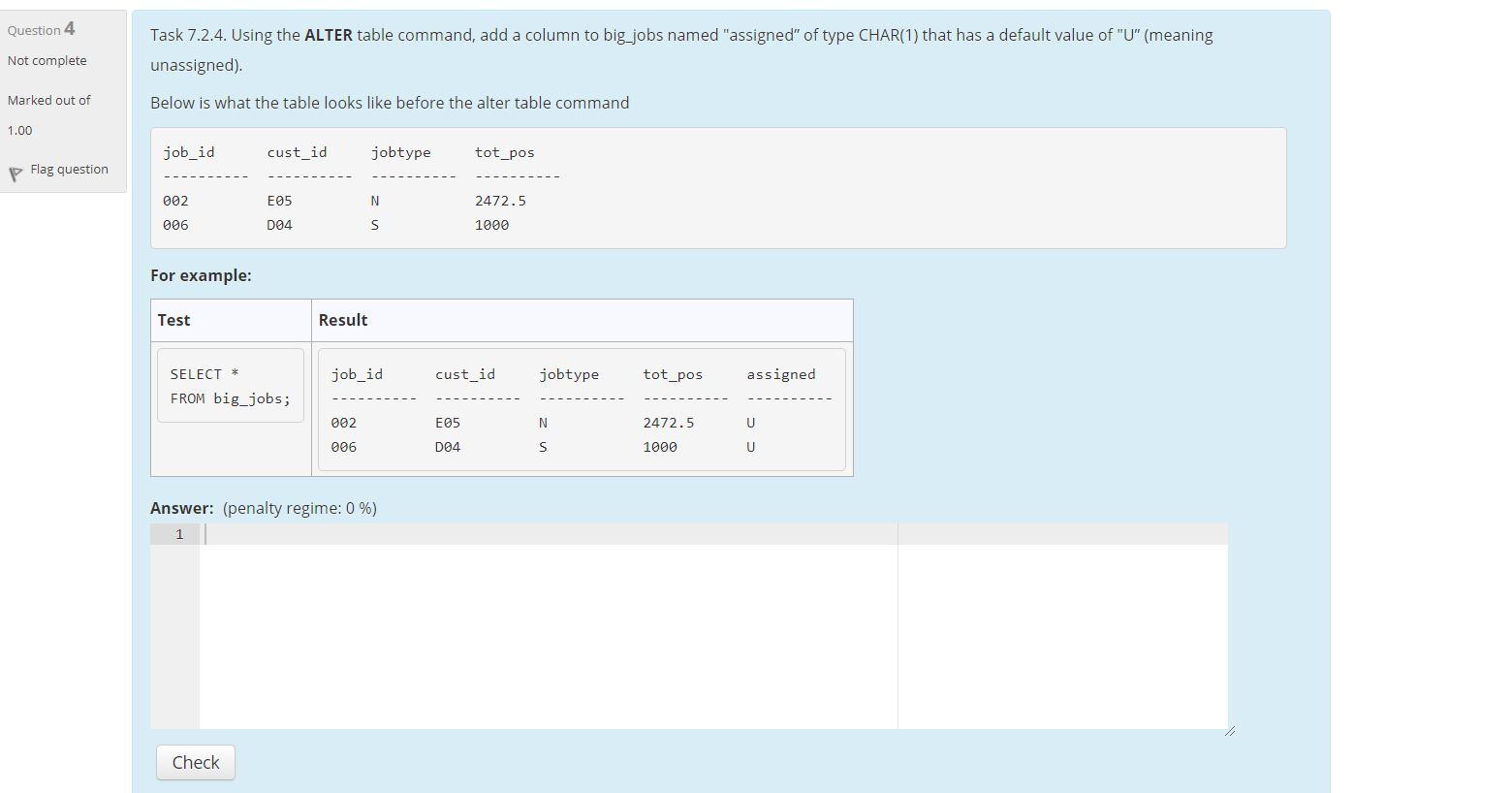Click line number 1 in the code editor
This screenshot has width=1512, height=793.
(178, 533)
